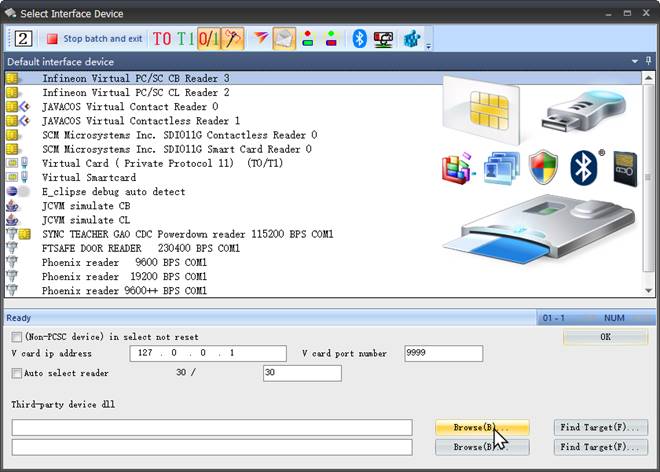
Task: Click the T0 protocol toolbar icon
Action: point(162,39)
